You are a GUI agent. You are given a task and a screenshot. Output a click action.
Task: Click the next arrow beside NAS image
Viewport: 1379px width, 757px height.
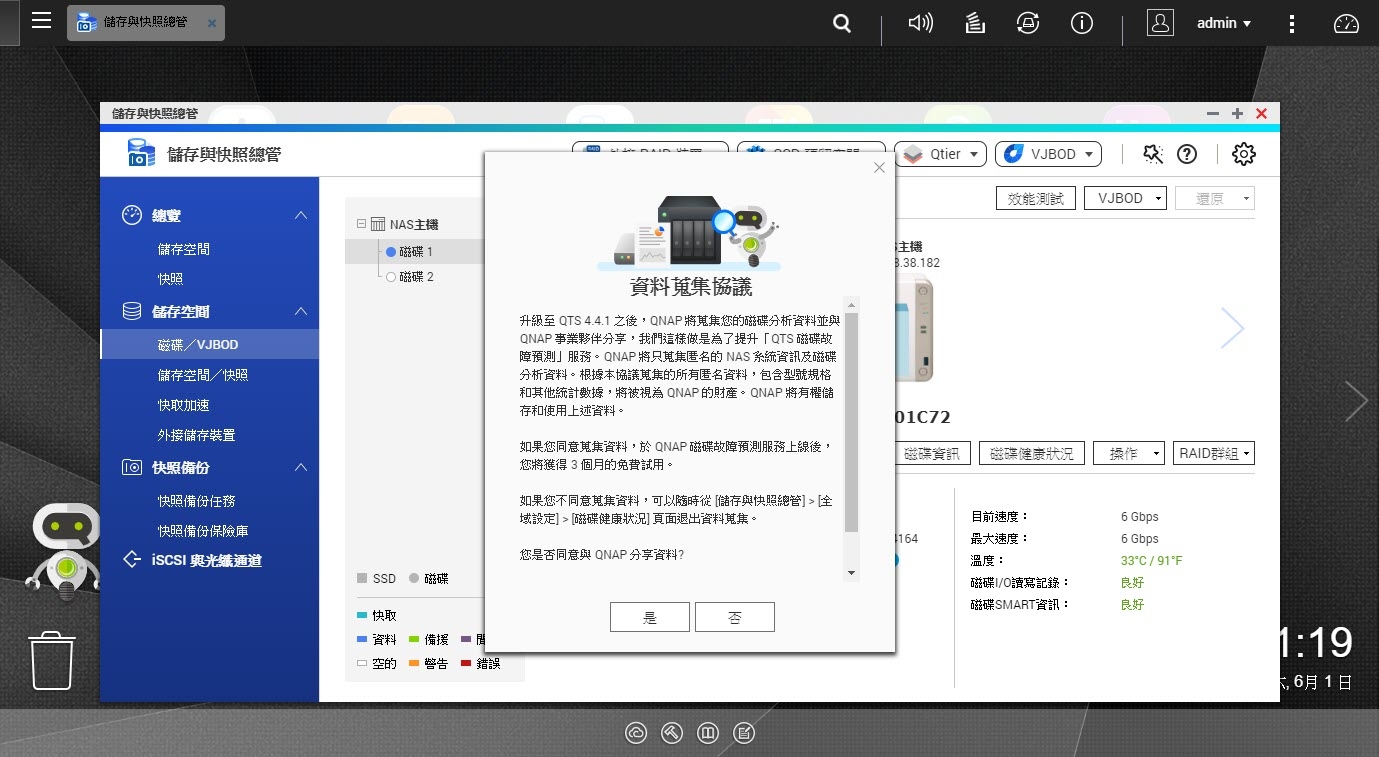point(1232,328)
